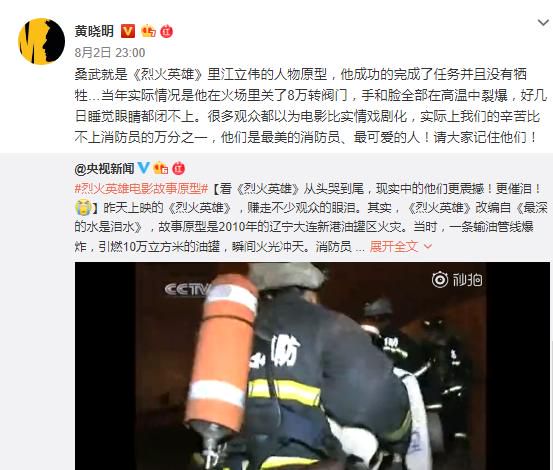Click the reposted 央视新闻 text body
Viewport: 553px width, 470px height.
(x=311, y=218)
